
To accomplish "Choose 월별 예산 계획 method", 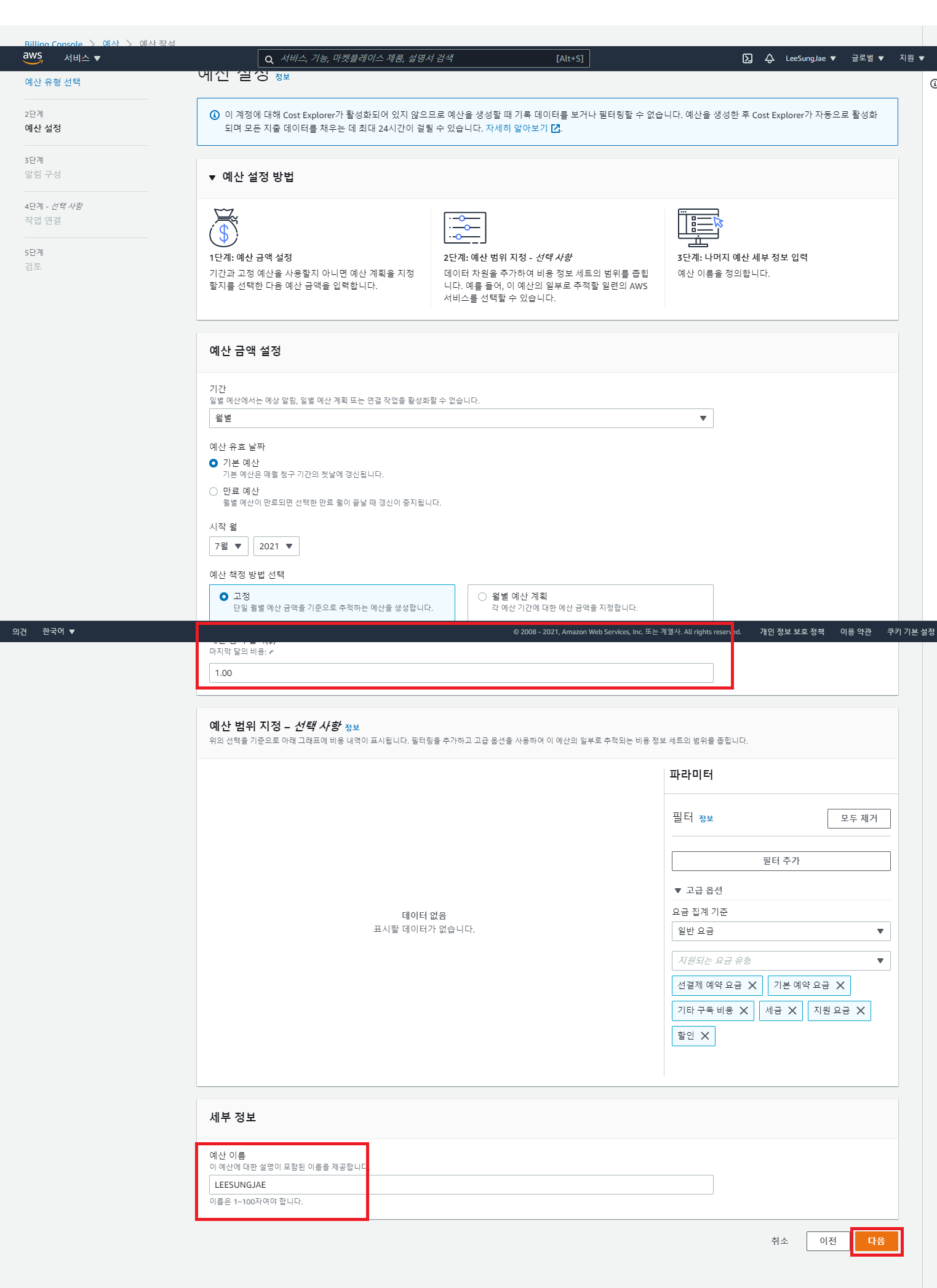I will click(482, 597).
